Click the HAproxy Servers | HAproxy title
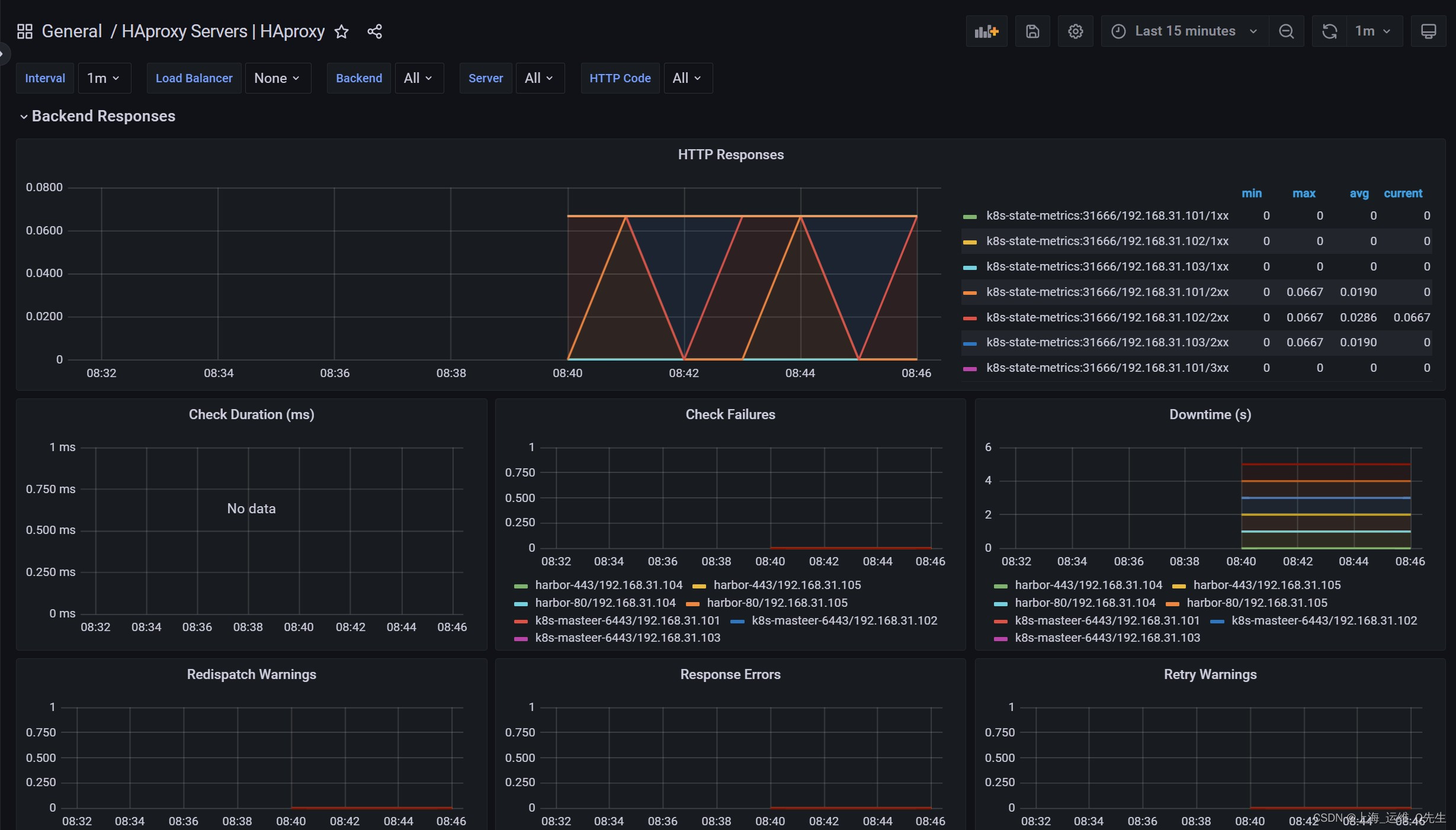1456x830 pixels. click(x=223, y=31)
